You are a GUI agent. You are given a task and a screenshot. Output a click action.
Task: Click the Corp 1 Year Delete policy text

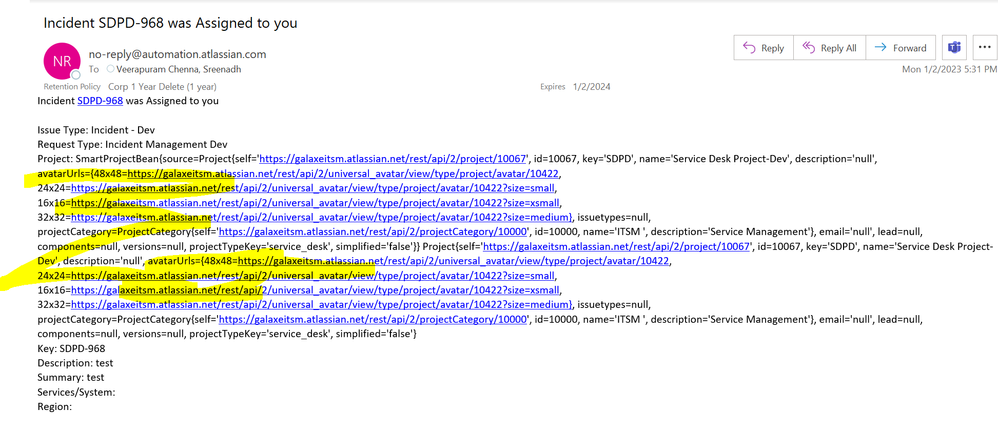[x=162, y=87]
